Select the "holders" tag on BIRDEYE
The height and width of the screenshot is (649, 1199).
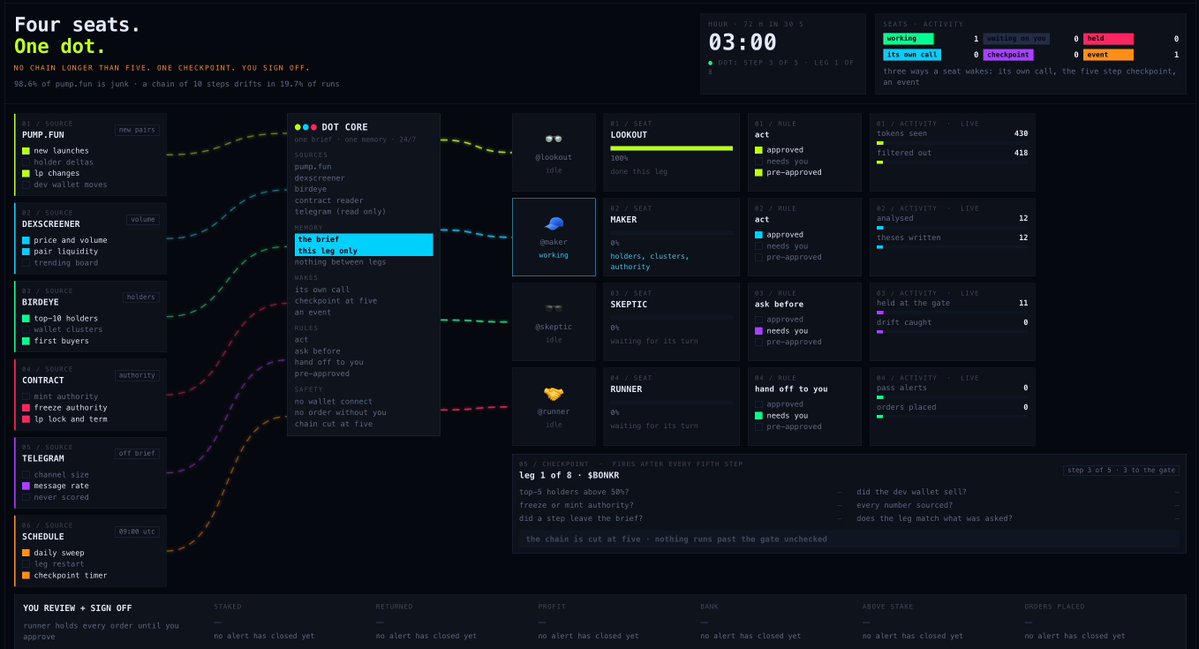pyautogui.click(x=141, y=297)
